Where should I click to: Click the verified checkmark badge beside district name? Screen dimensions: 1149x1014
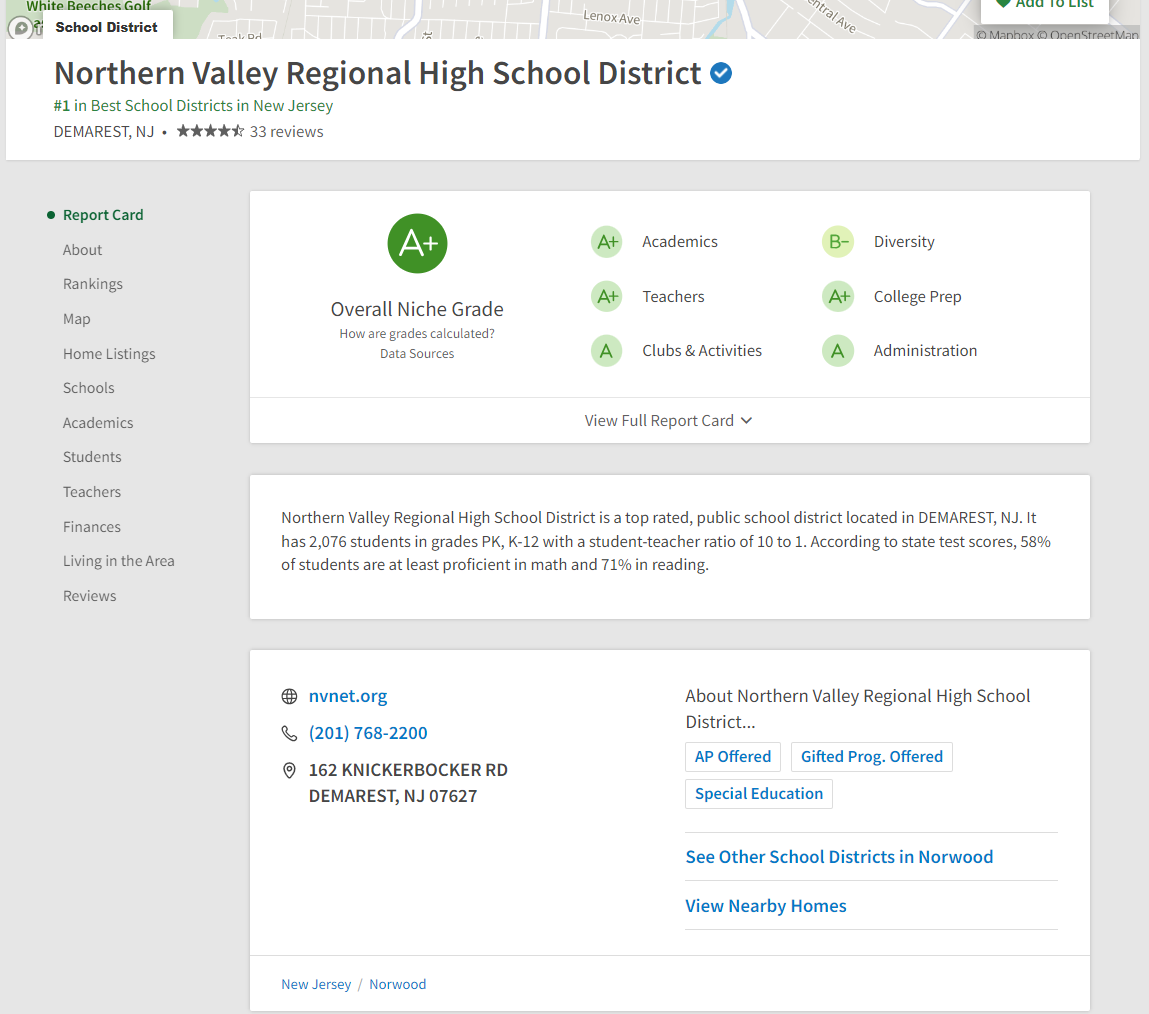(721, 73)
